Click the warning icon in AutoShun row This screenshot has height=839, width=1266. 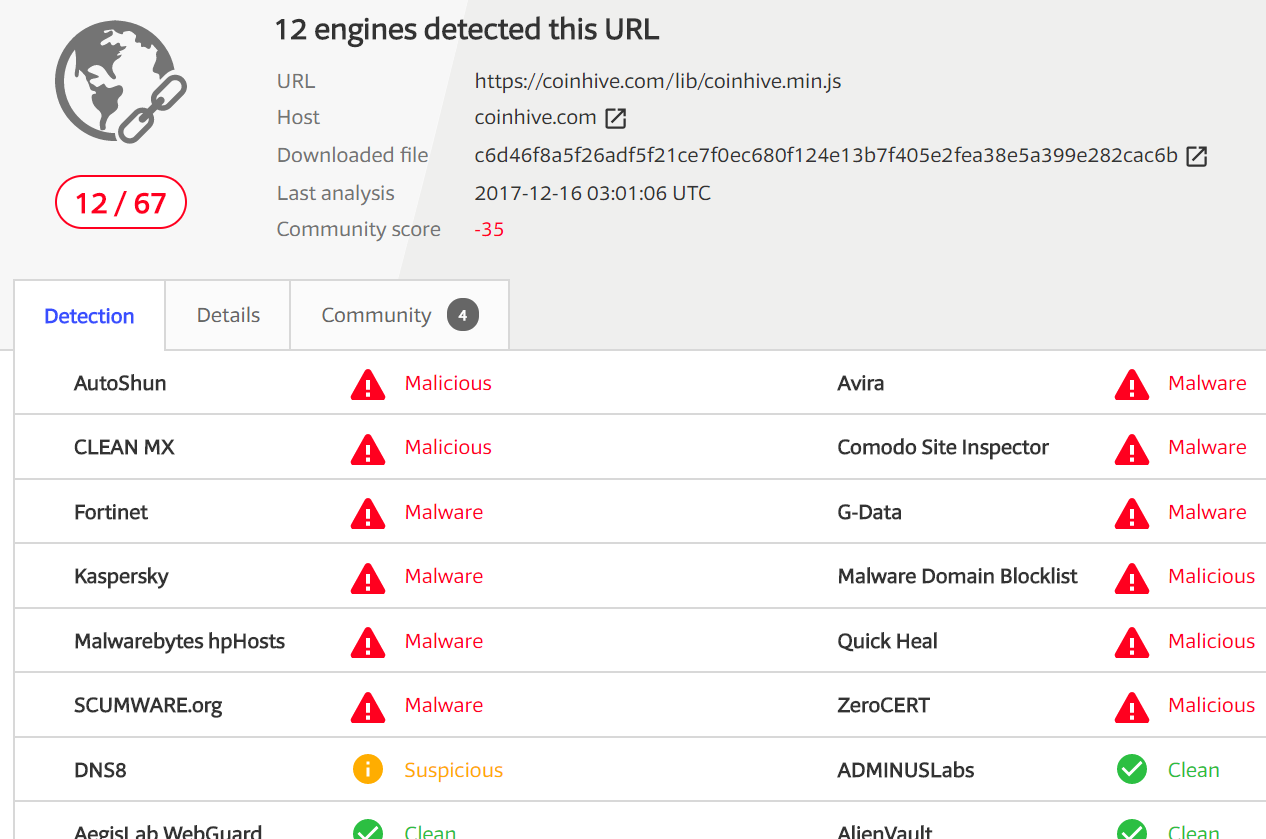coord(368,384)
